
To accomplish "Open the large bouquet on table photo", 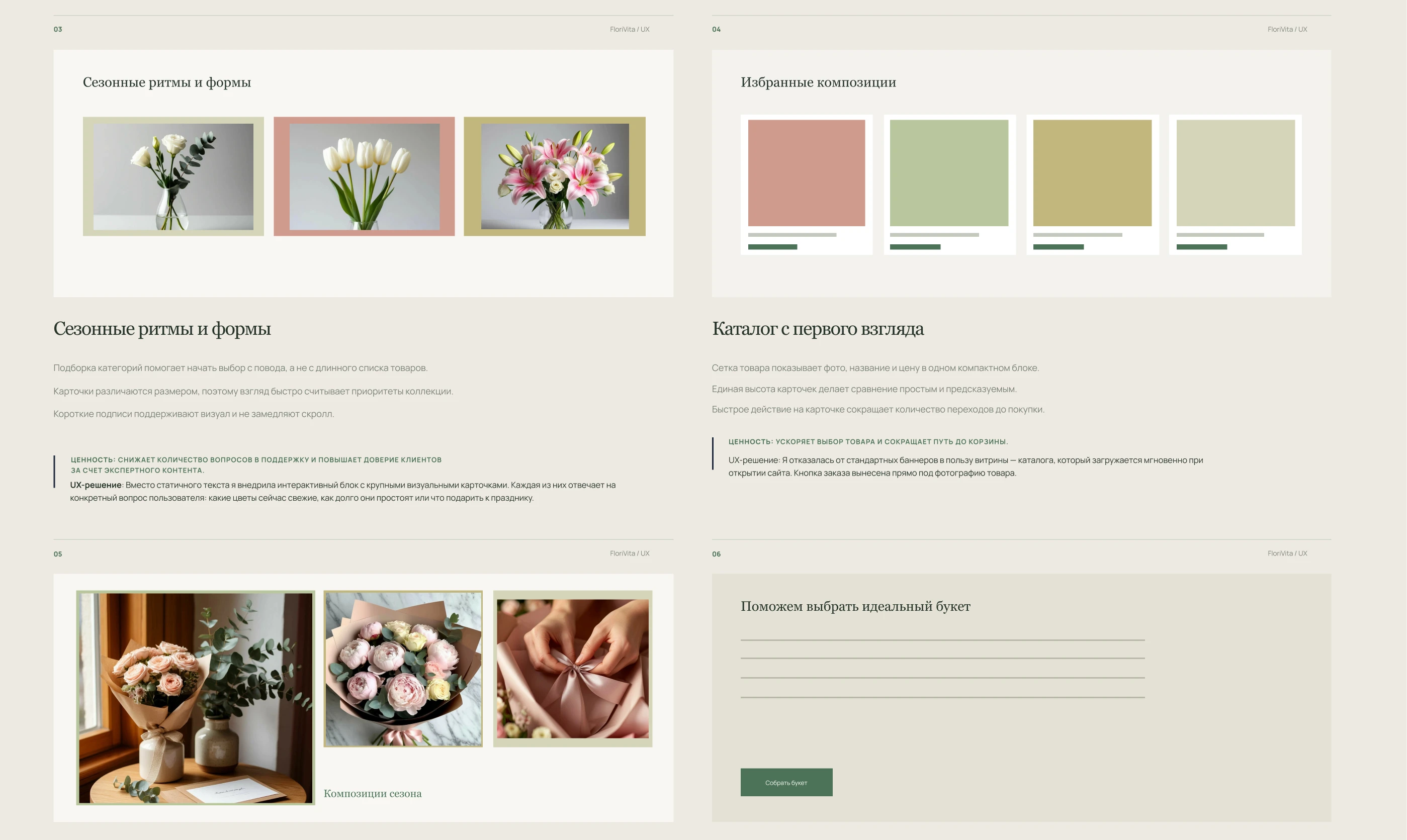I will [x=195, y=697].
